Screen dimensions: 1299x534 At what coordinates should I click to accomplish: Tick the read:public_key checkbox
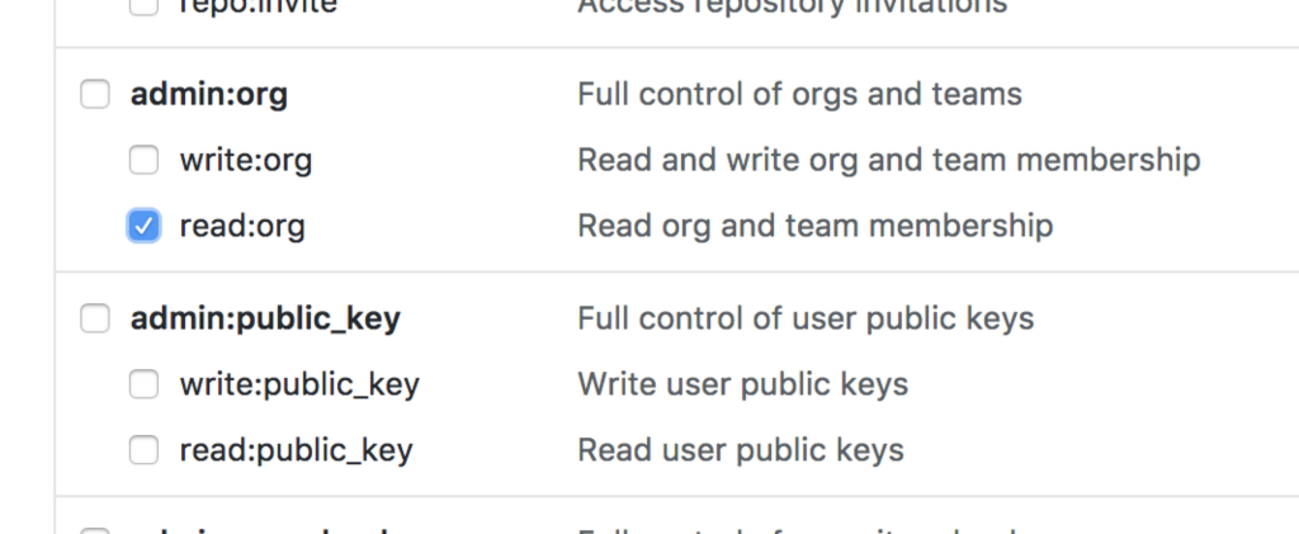click(144, 450)
